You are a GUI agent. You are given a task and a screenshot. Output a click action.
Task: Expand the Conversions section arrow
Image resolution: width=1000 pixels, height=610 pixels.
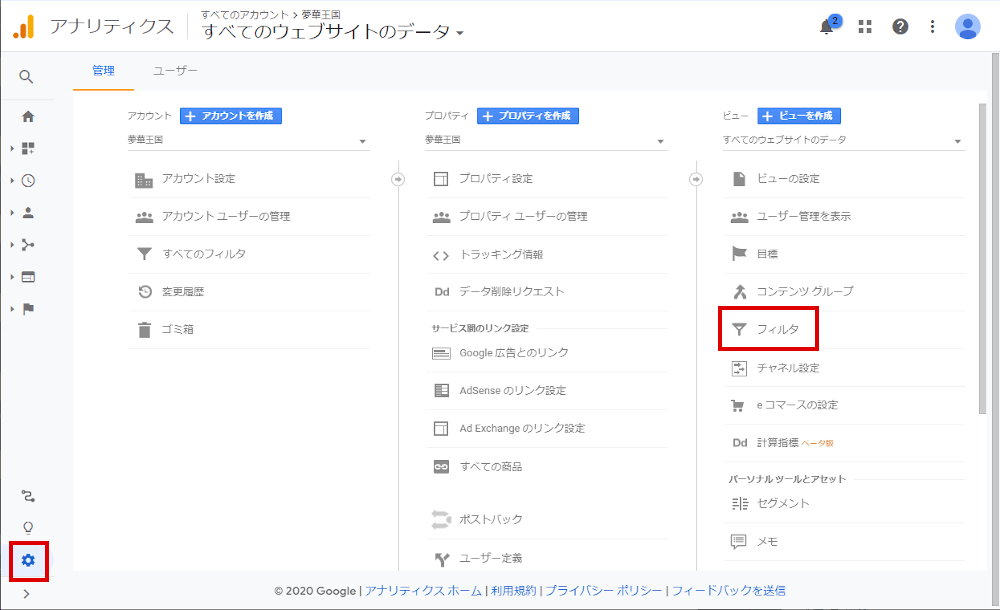12,309
